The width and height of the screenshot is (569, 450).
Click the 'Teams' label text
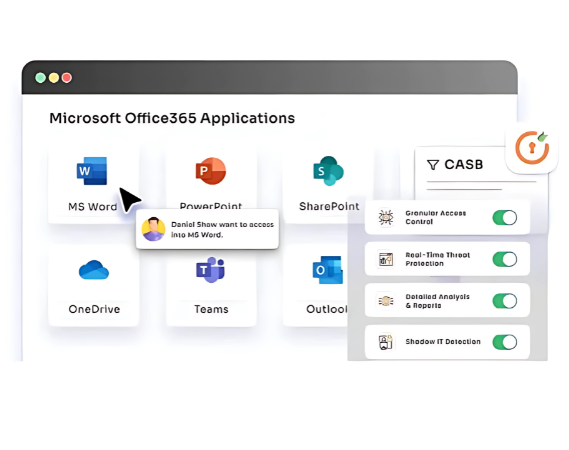211,309
